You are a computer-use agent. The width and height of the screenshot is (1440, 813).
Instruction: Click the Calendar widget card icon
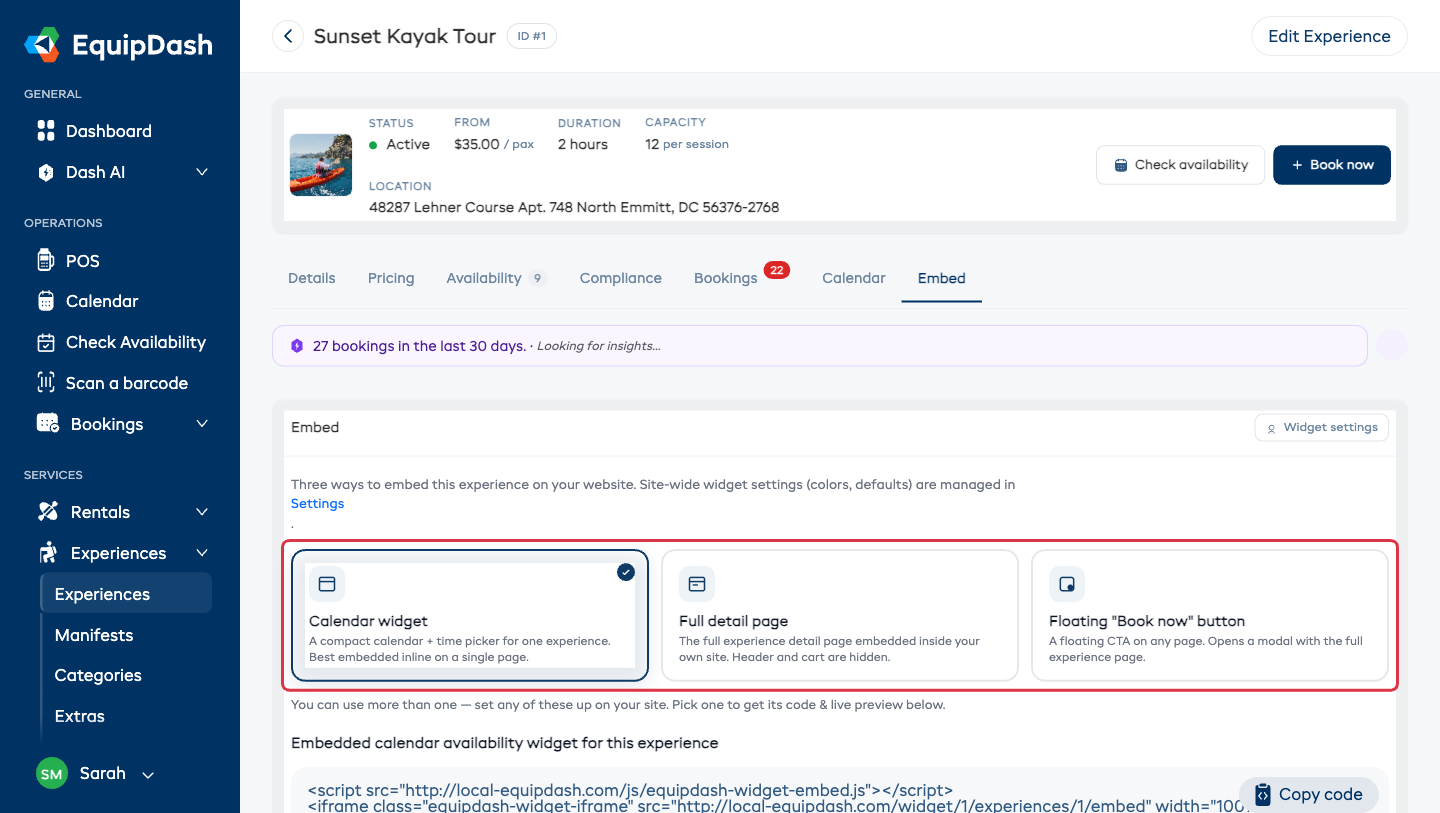(x=327, y=584)
